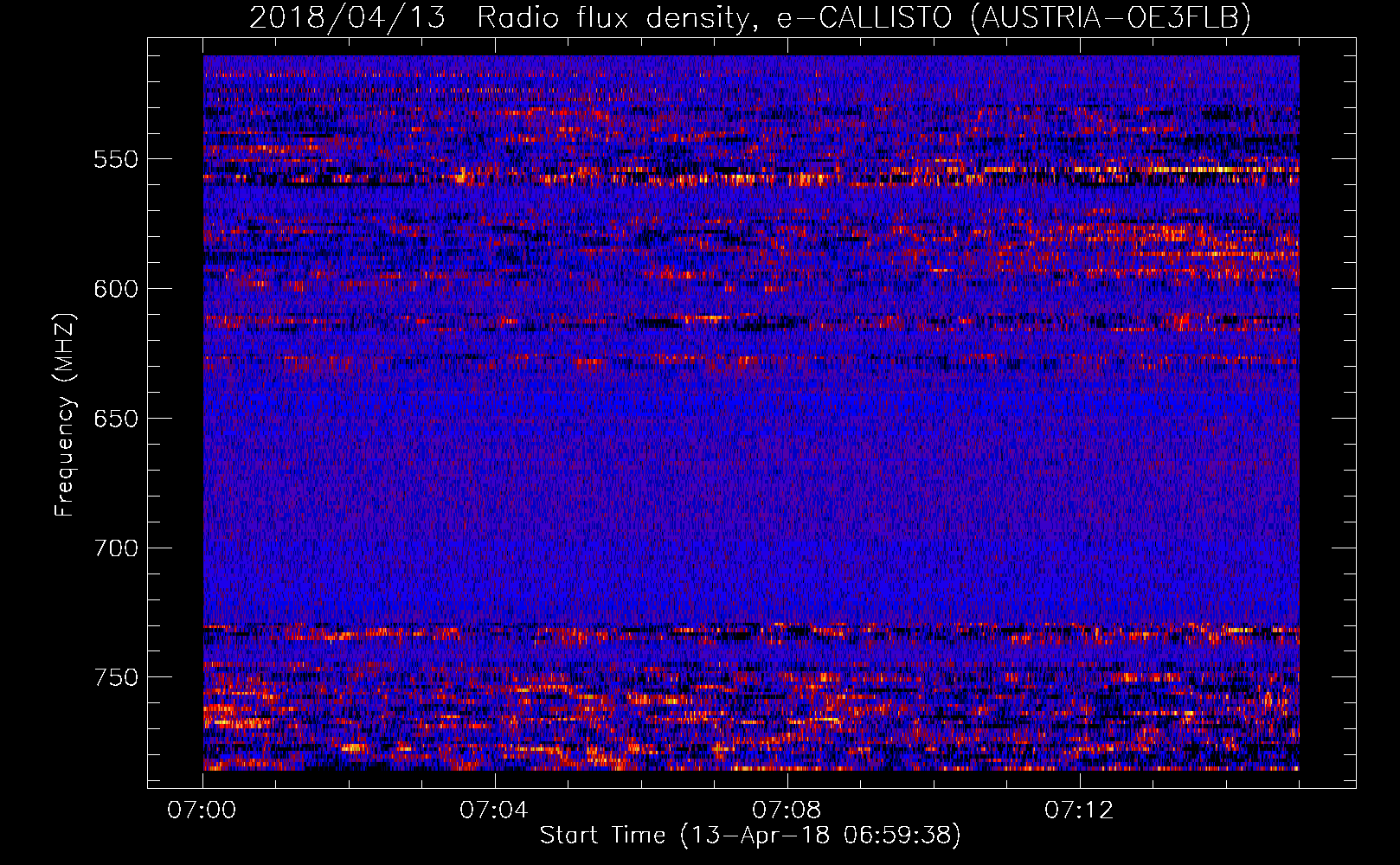Click the 07:08 time tick label

[787, 811]
